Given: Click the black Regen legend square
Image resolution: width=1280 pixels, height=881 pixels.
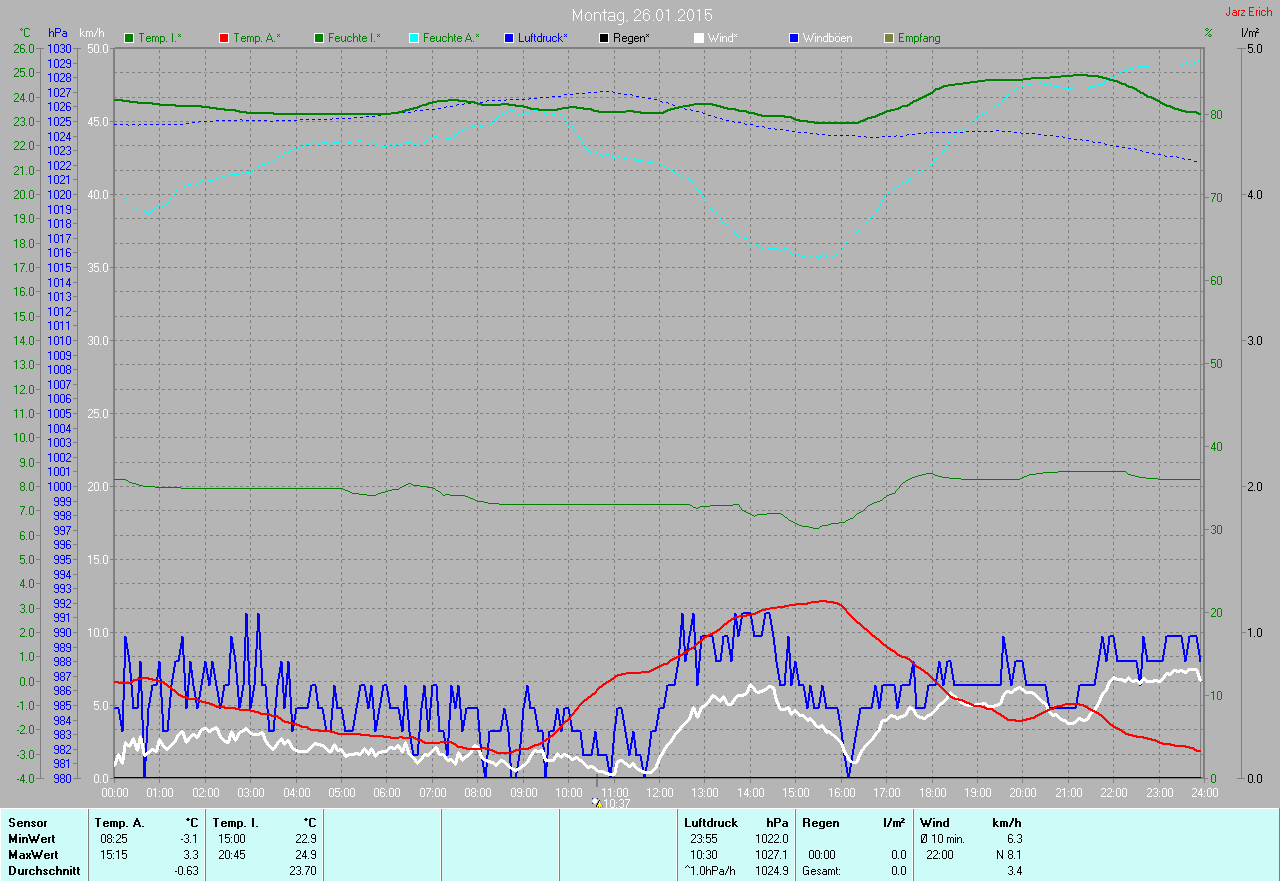Looking at the screenshot, I should pyautogui.click(x=604, y=38).
